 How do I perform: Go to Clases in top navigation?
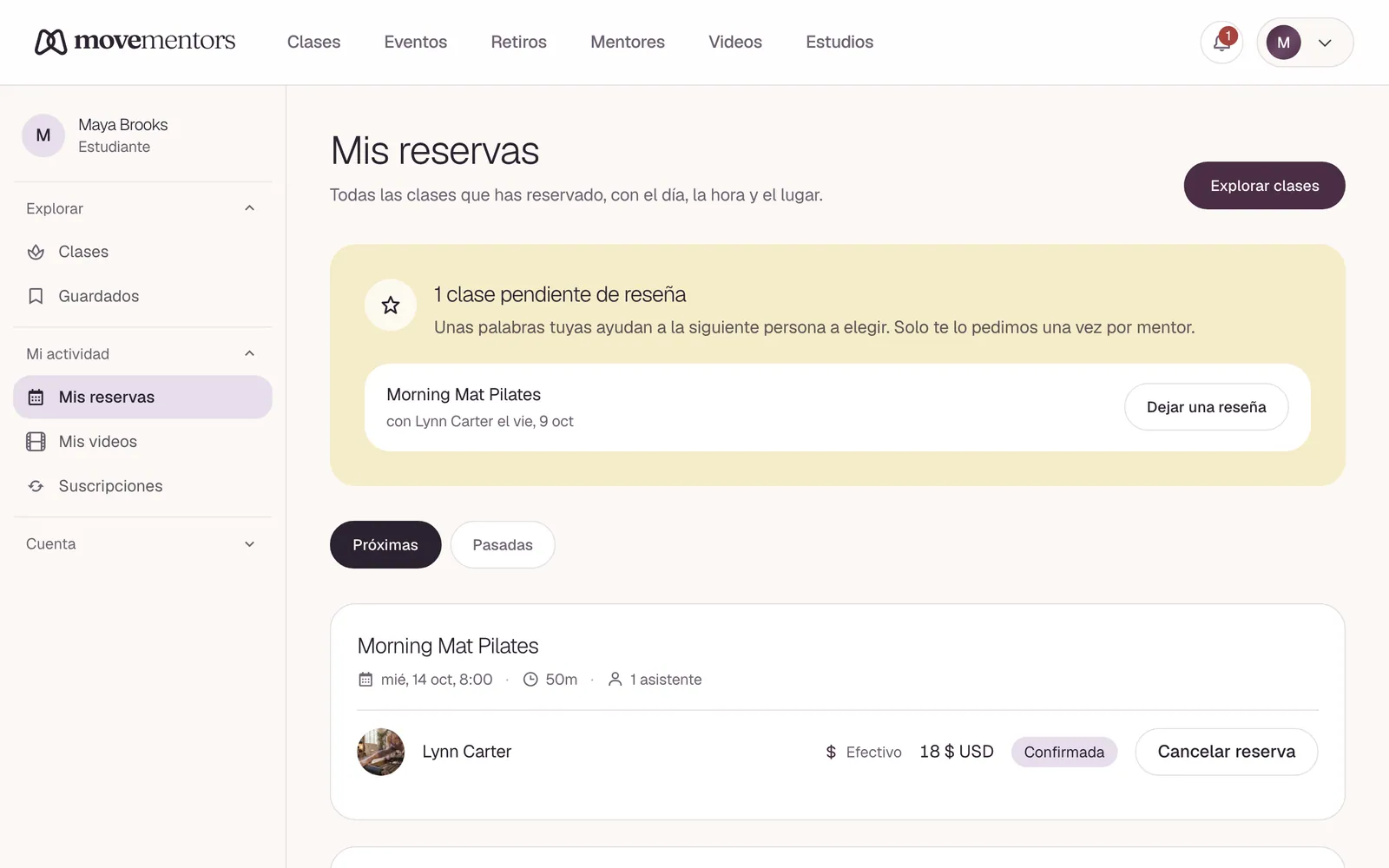313,42
